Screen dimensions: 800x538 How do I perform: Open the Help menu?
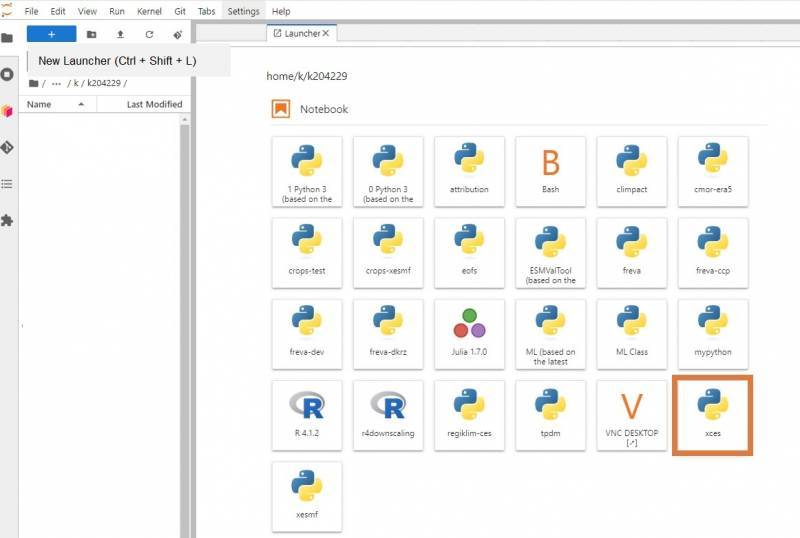[x=281, y=11]
